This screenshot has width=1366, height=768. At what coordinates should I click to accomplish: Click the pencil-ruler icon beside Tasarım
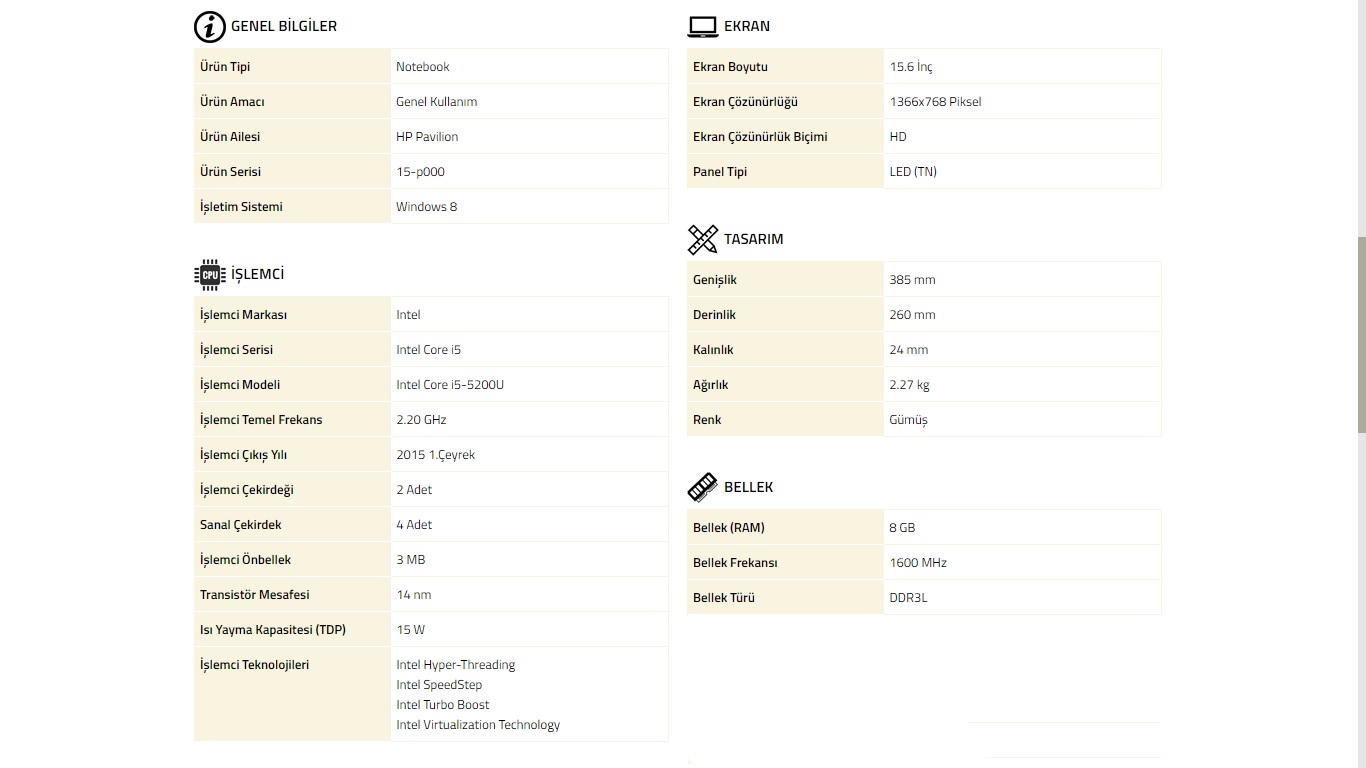pyautogui.click(x=703, y=240)
